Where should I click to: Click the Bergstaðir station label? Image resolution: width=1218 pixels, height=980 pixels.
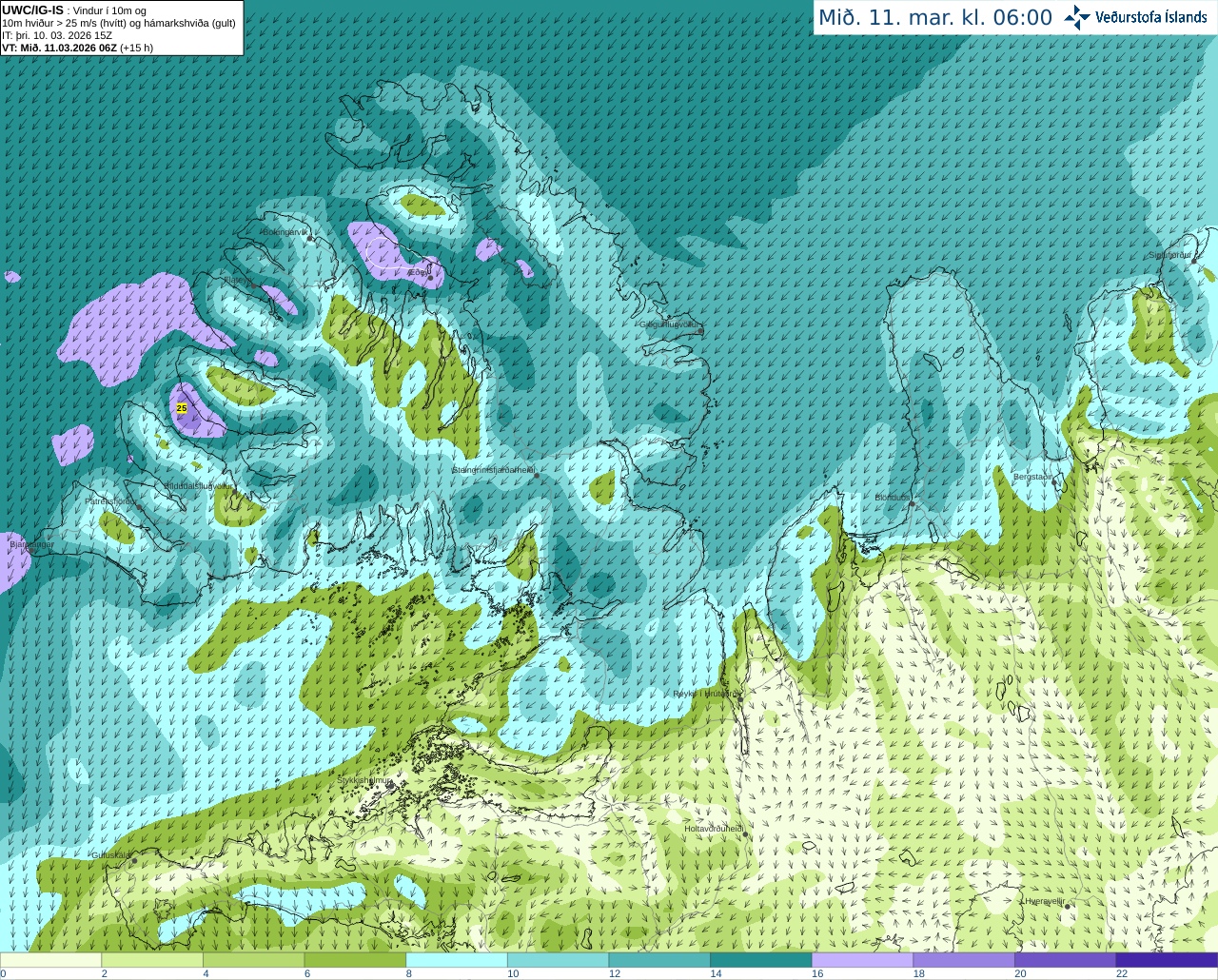pos(1033,477)
